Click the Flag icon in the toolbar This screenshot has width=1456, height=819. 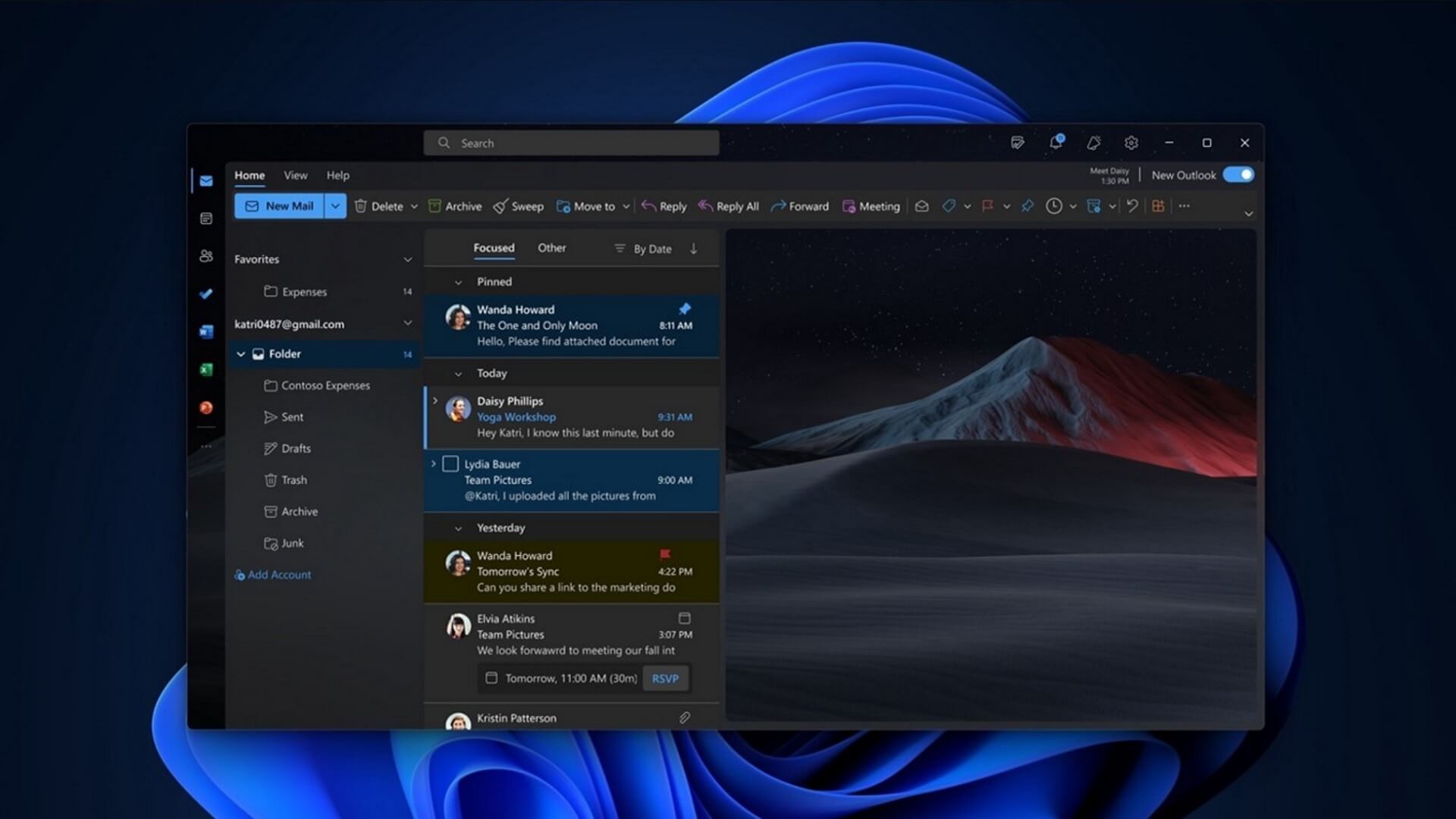coord(987,206)
